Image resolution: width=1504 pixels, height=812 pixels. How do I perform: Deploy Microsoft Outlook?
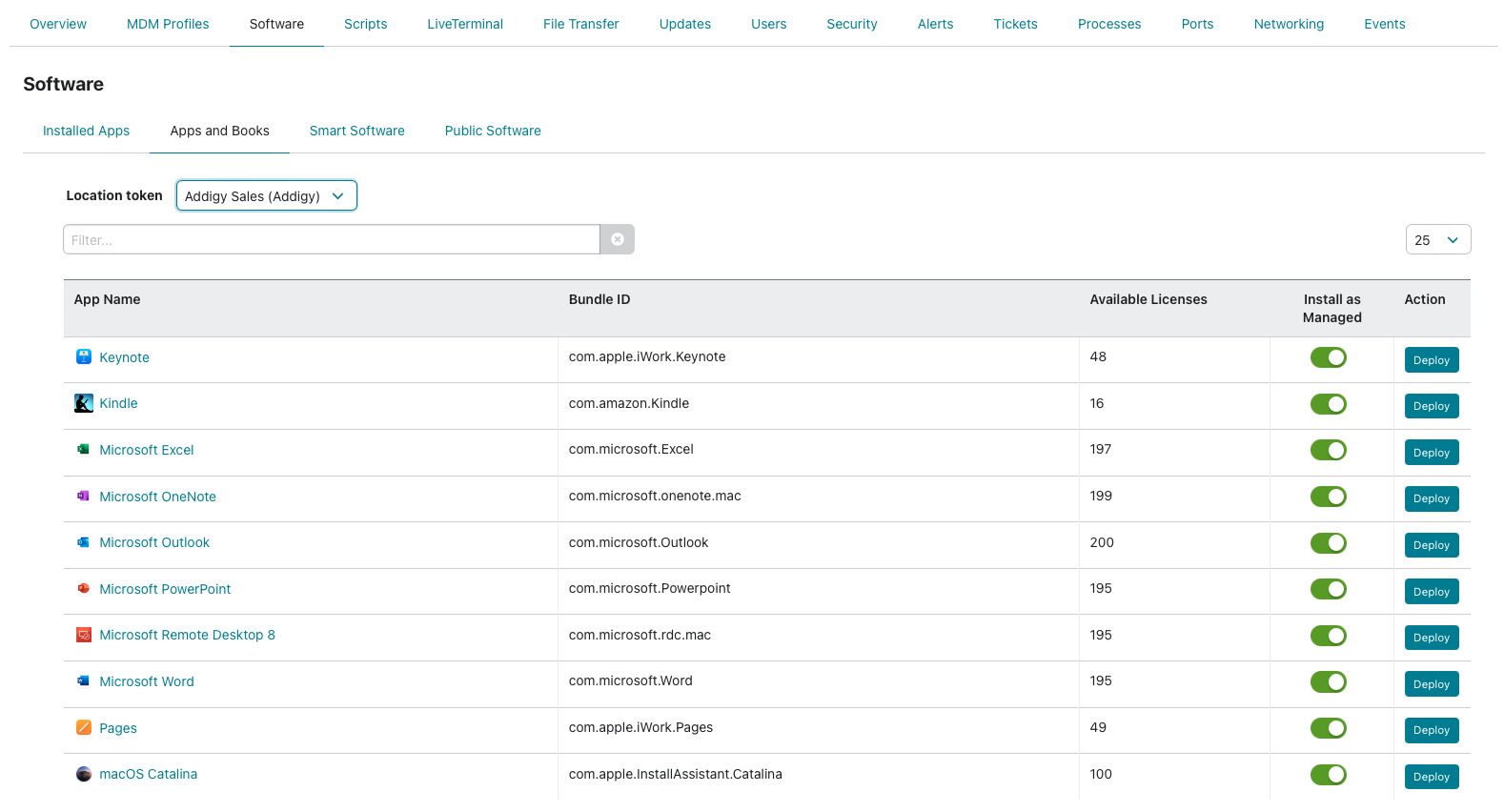(1432, 545)
